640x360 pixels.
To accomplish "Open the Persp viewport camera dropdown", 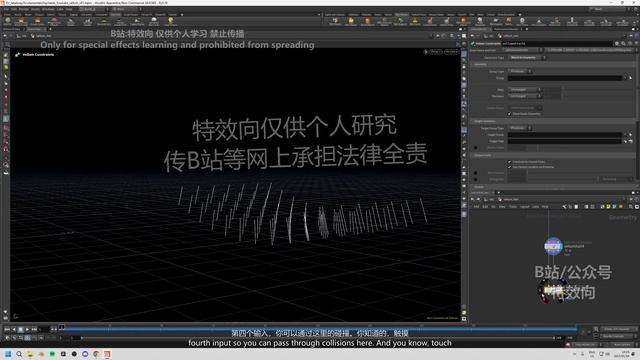I will 436,52.
